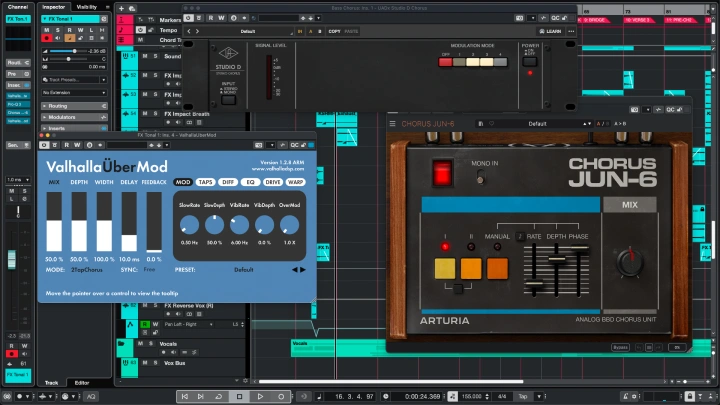Open the three-dots menu in the Studio D Chorus
This screenshot has height=405, width=720.
[571, 31]
